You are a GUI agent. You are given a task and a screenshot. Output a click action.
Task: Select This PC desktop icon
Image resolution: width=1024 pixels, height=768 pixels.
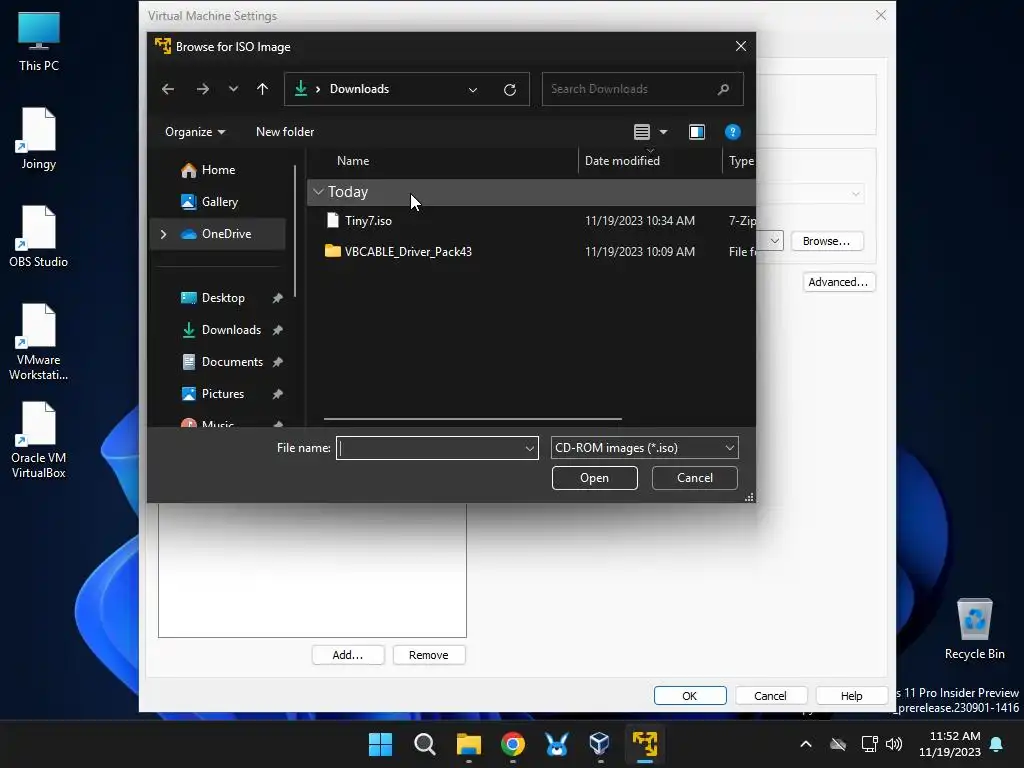coord(39,41)
